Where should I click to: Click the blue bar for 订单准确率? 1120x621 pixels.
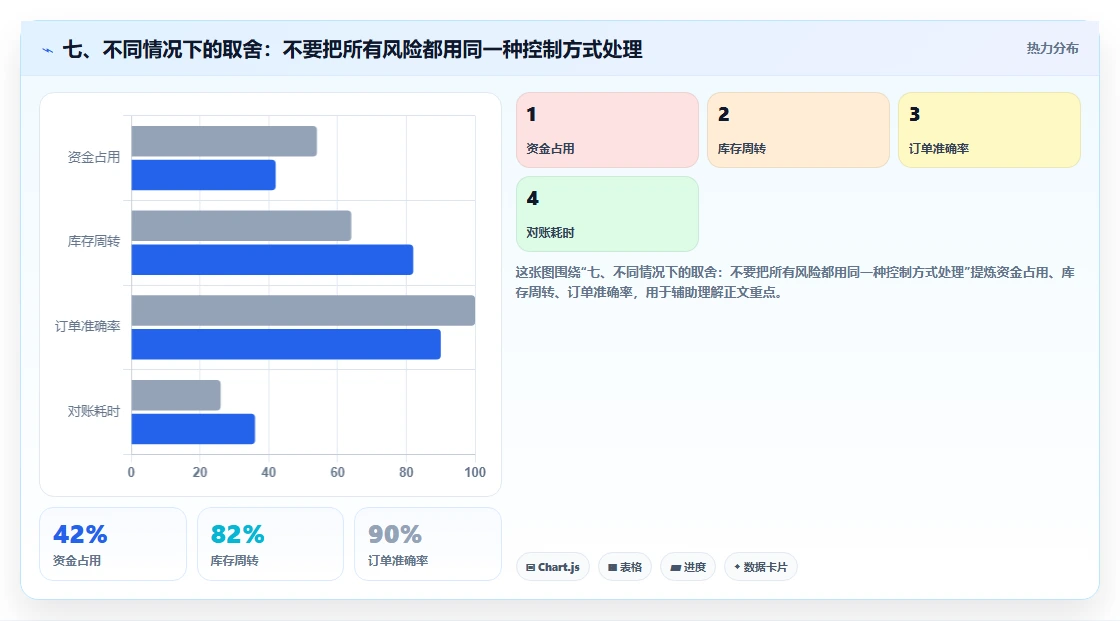pos(286,344)
